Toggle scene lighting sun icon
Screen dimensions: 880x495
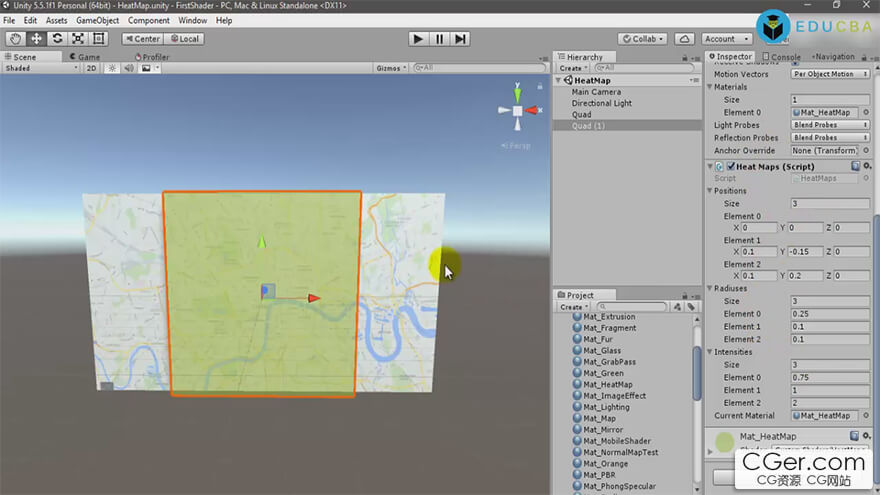click(x=112, y=68)
